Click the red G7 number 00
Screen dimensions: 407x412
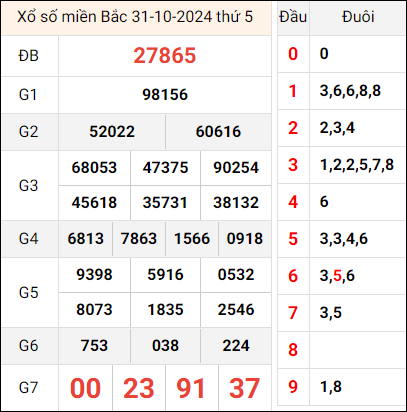coord(85,388)
